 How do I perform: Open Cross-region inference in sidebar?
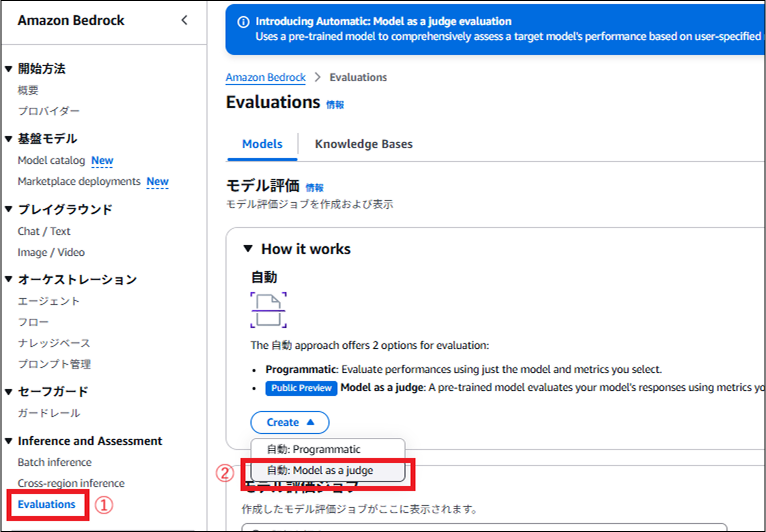point(71,483)
